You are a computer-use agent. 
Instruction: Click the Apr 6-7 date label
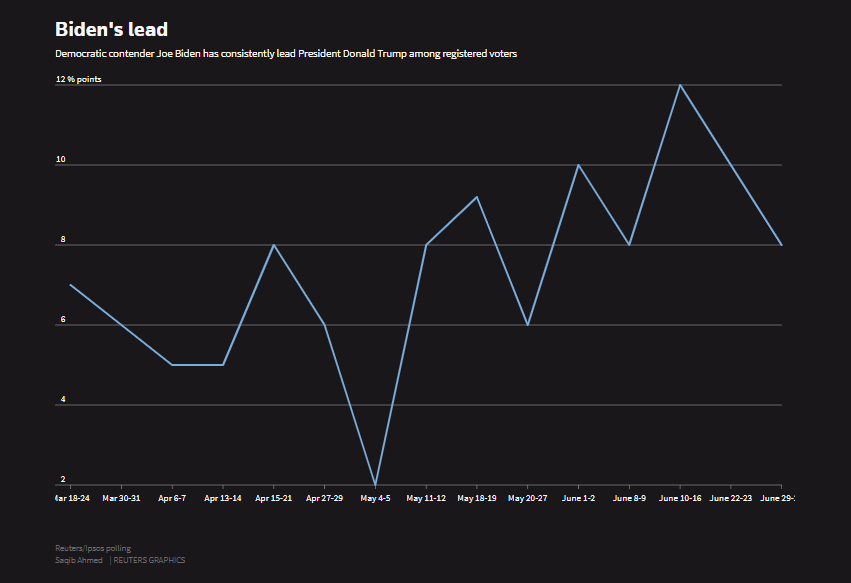172,497
